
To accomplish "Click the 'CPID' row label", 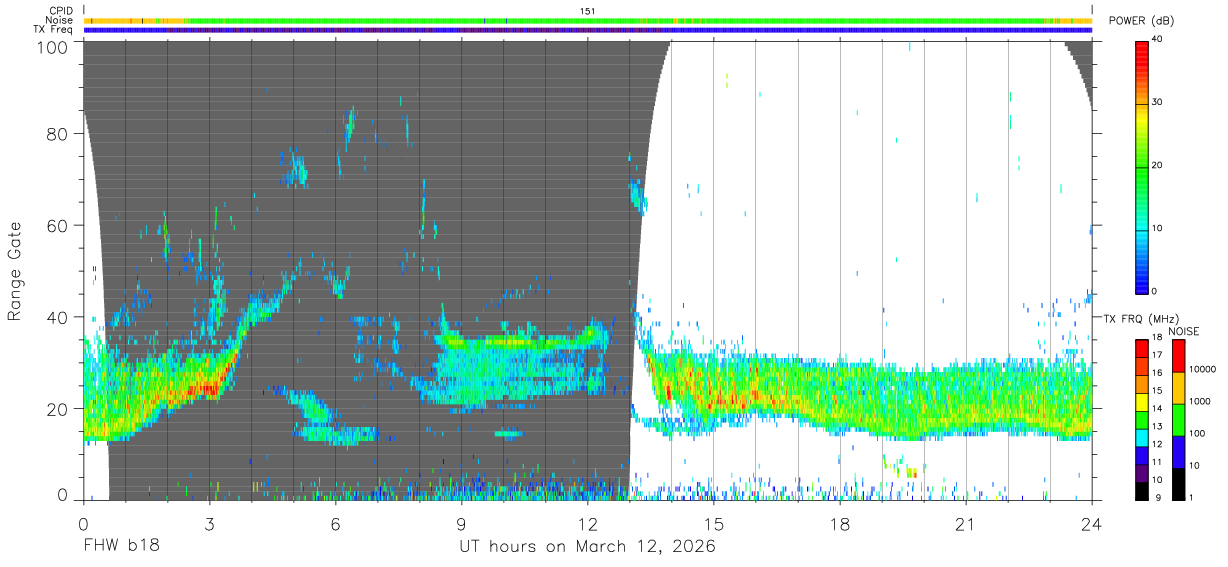I will click(x=61, y=11).
